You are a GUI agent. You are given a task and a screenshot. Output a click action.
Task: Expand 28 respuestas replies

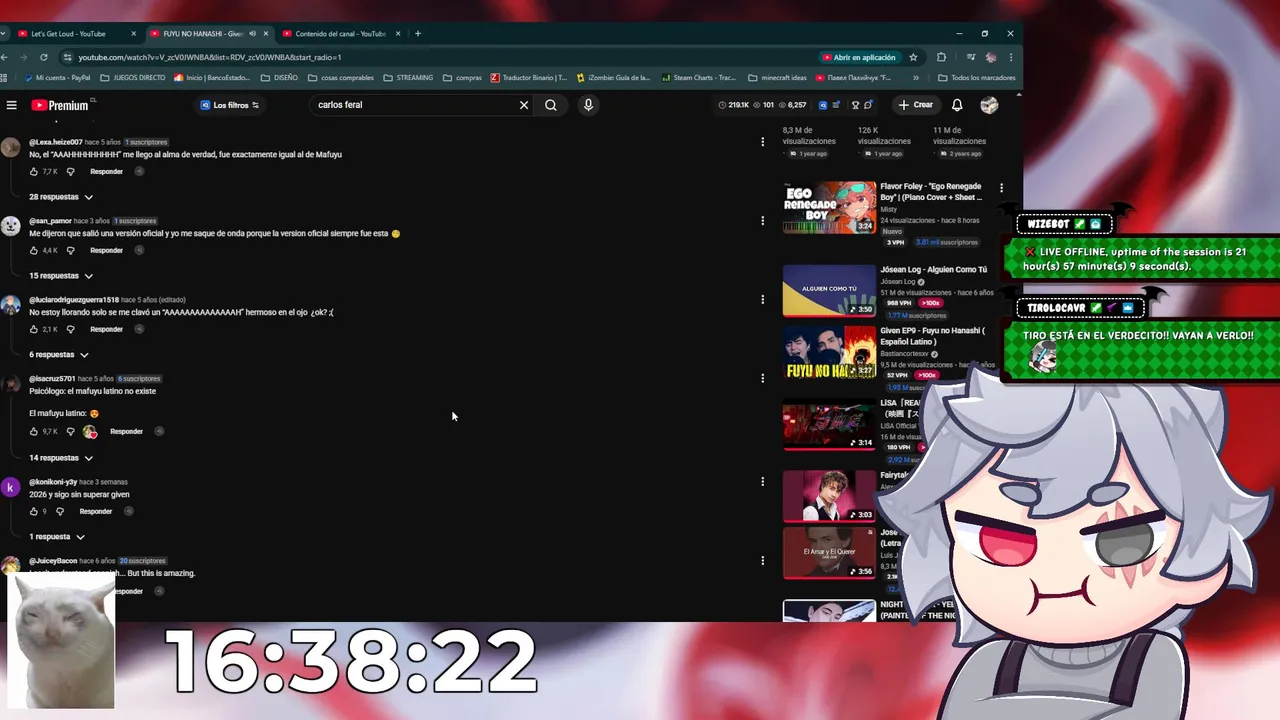[x=60, y=197]
